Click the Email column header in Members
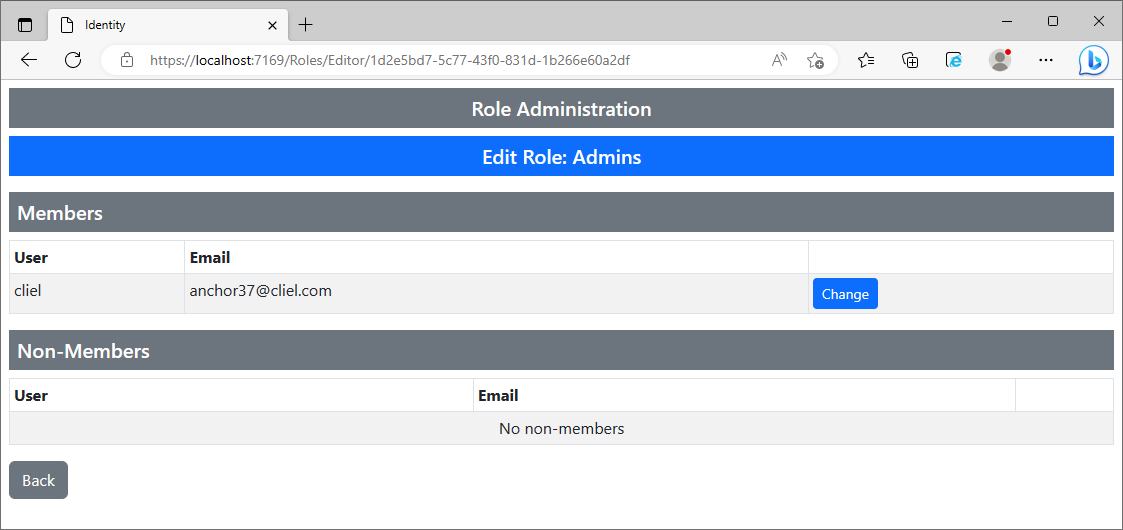 click(496, 257)
